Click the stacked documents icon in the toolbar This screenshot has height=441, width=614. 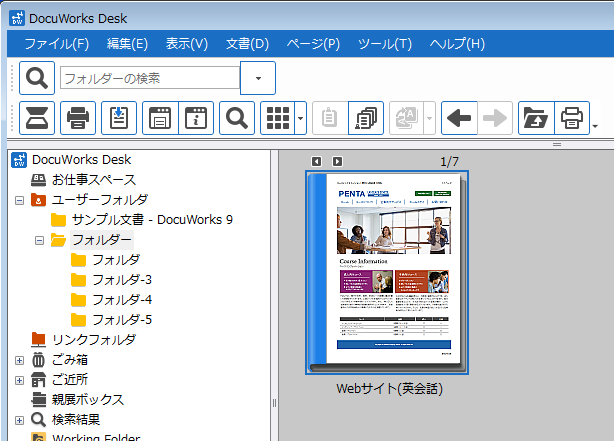coord(366,118)
